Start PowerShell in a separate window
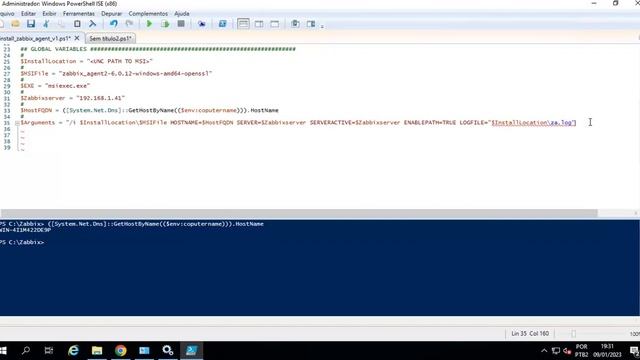 (x=222, y=24)
